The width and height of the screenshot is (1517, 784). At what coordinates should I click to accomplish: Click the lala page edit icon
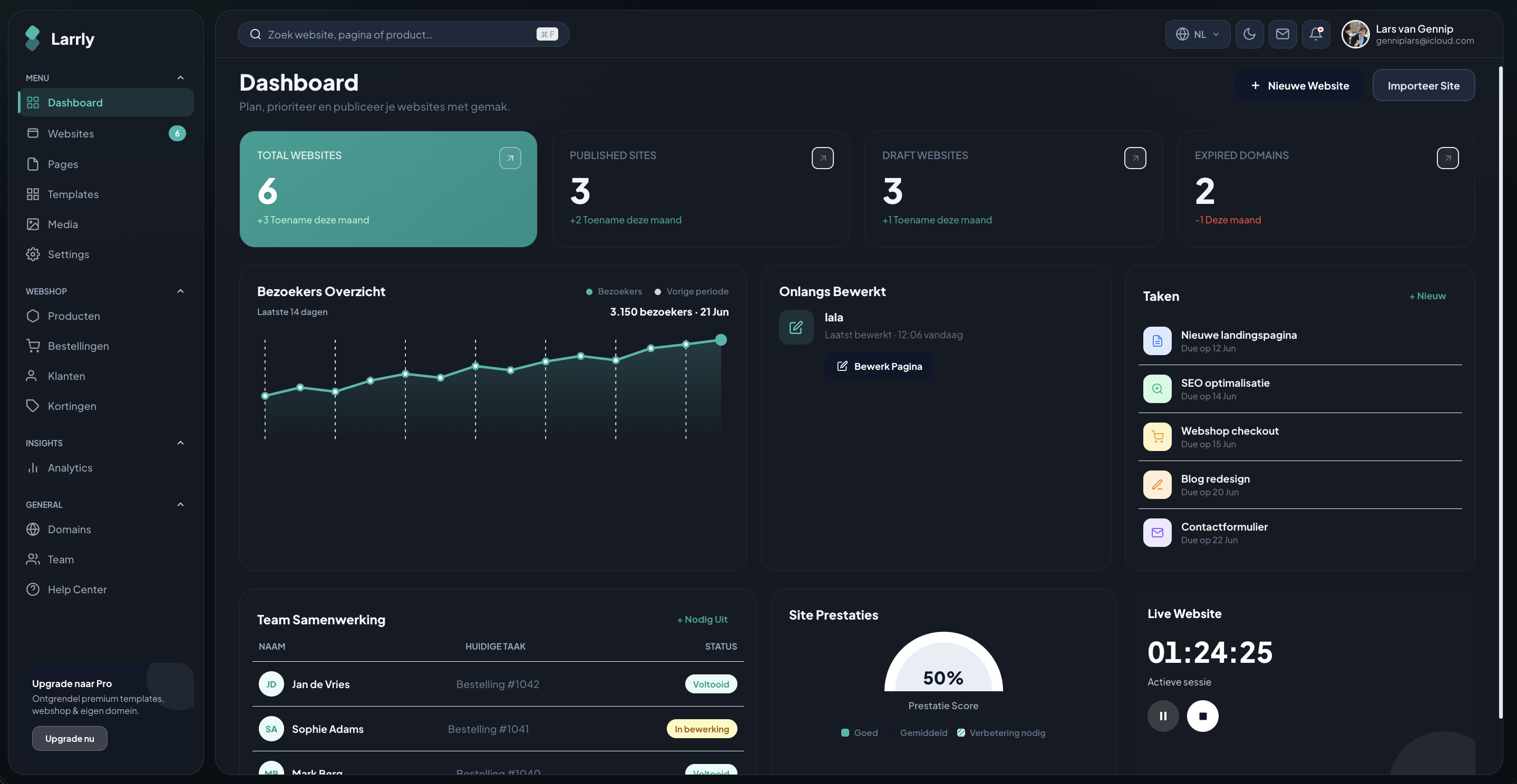[x=796, y=327]
